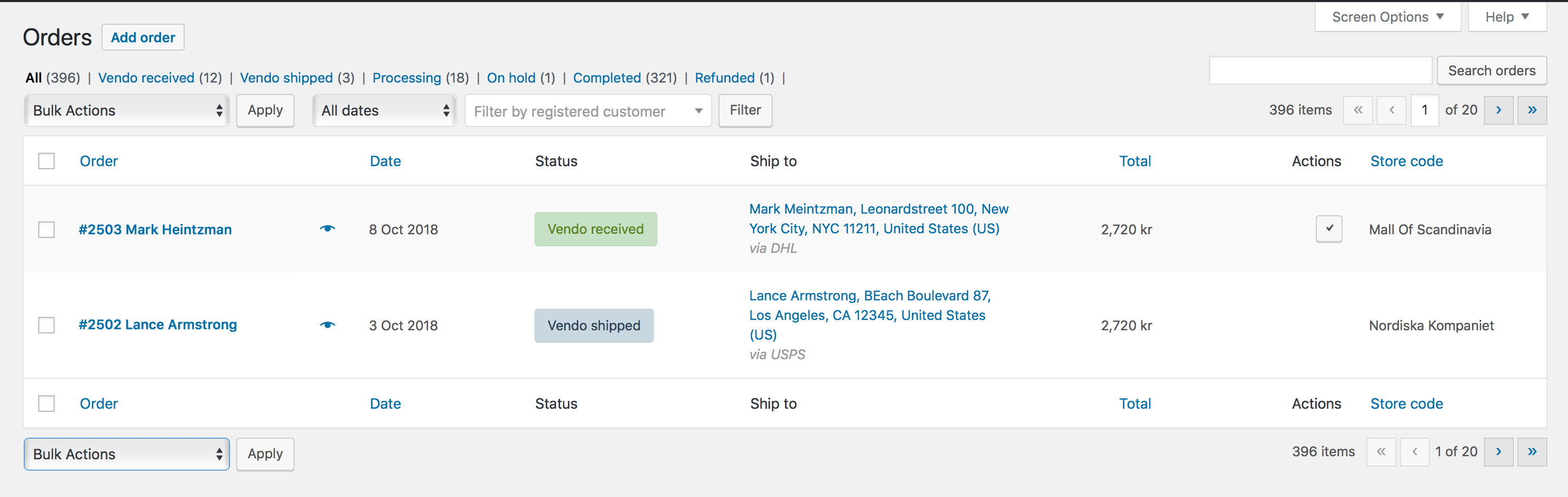Open the top Bulk Actions dropdown
Screen dimensions: 1568x497
(126, 110)
